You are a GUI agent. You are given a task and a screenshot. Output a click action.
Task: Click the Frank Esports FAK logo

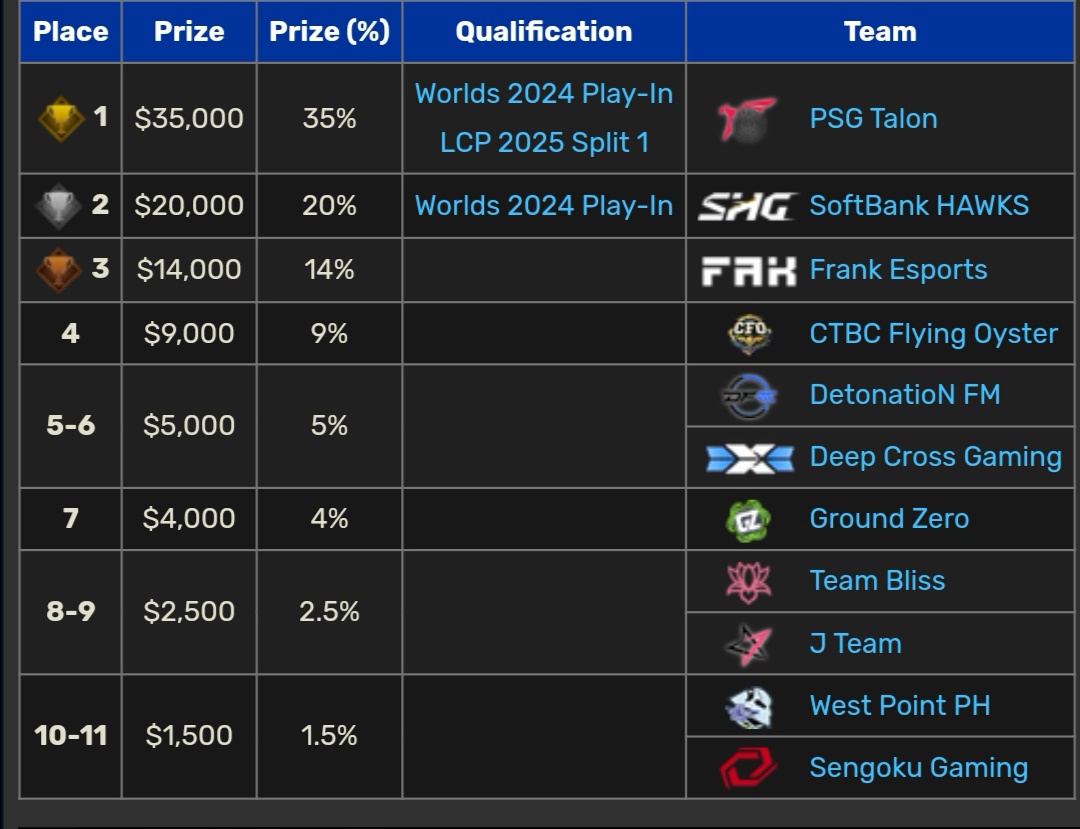tap(748, 270)
